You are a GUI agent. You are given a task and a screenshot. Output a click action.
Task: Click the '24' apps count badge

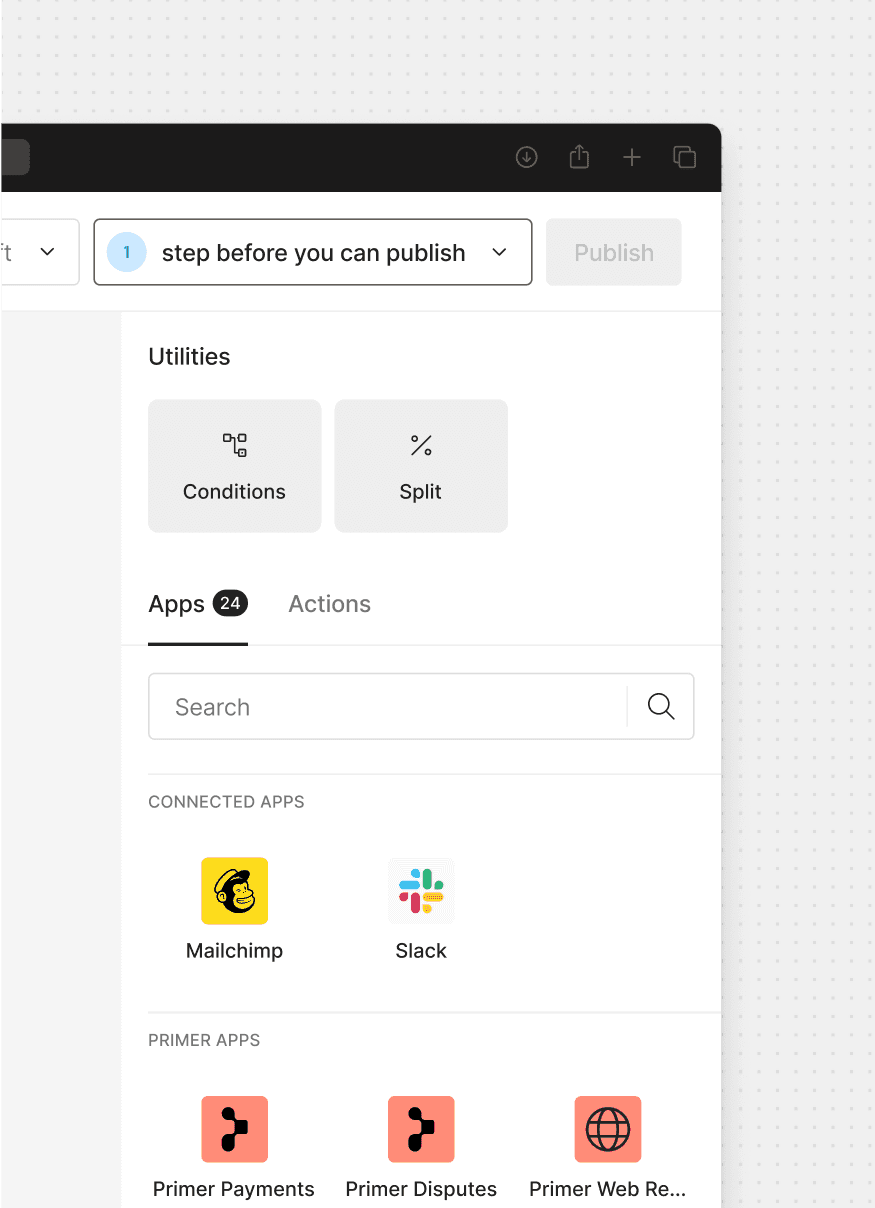coord(230,603)
